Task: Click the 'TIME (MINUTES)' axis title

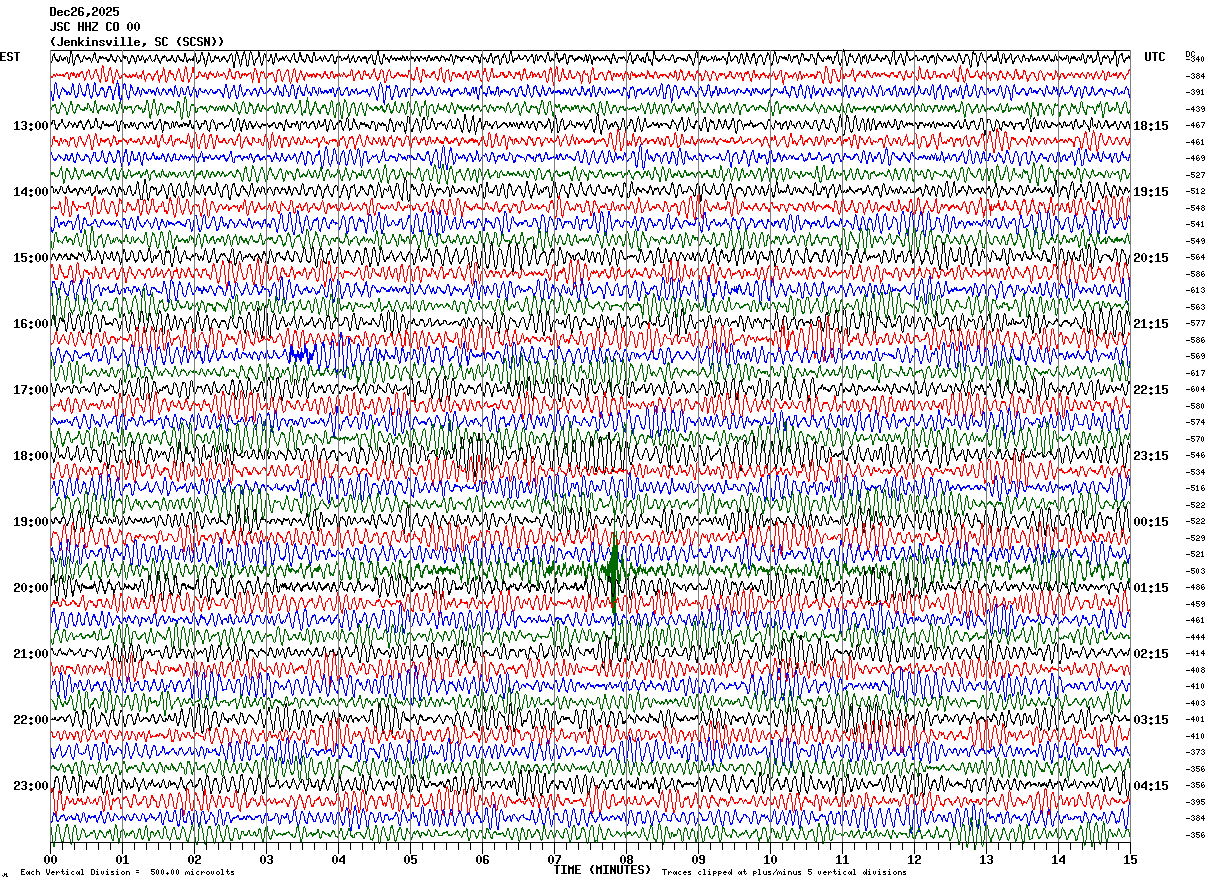Action: click(x=602, y=870)
